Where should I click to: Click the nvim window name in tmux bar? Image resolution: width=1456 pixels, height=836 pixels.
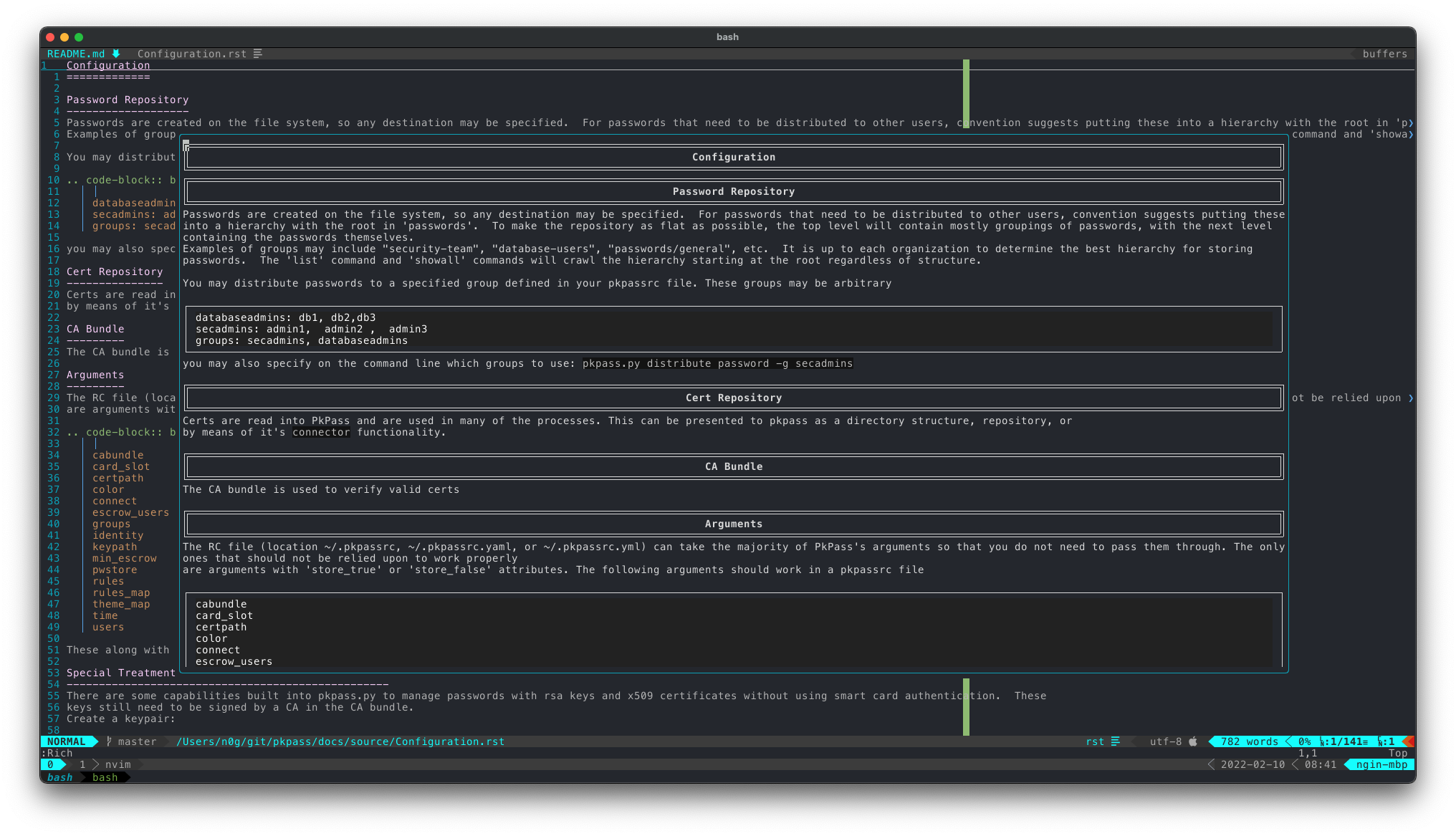click(x=118, y=764)
